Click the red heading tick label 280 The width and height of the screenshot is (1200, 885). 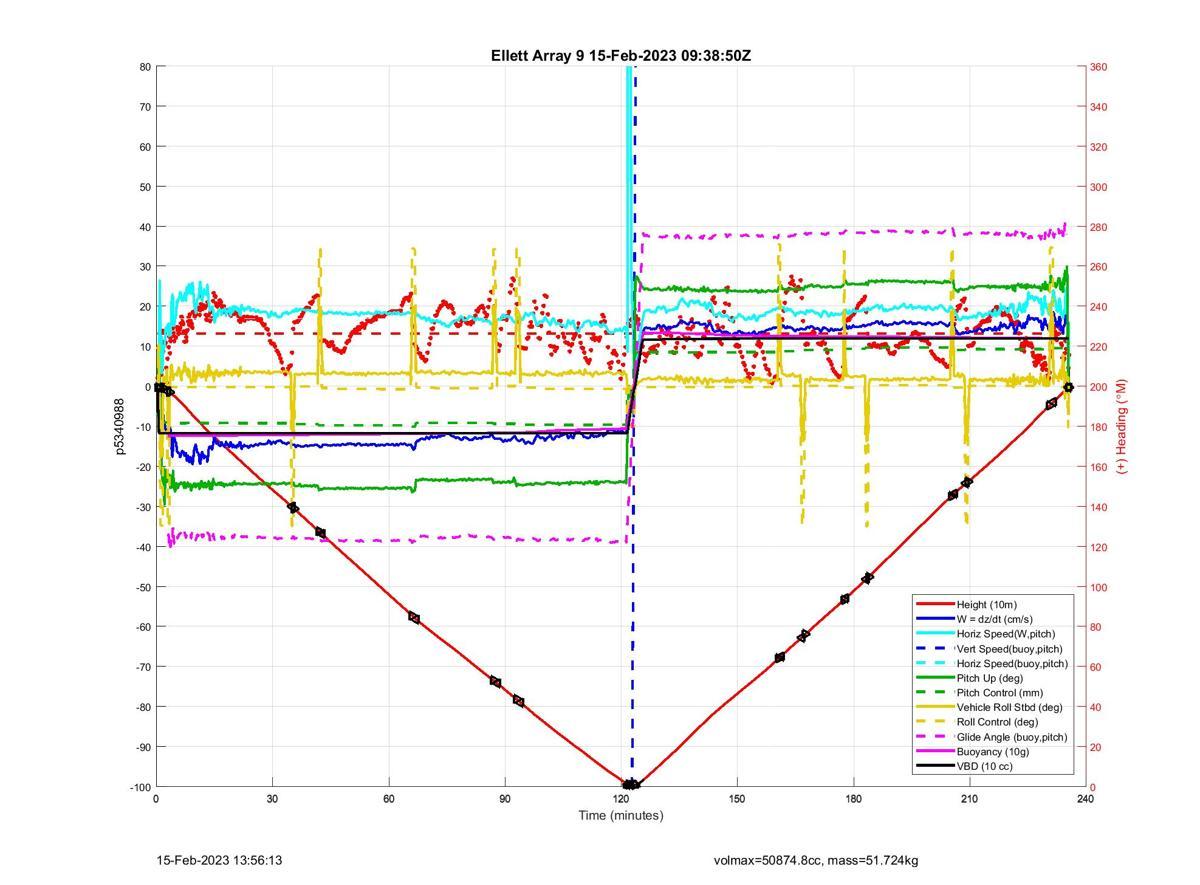pos(1098,227)
